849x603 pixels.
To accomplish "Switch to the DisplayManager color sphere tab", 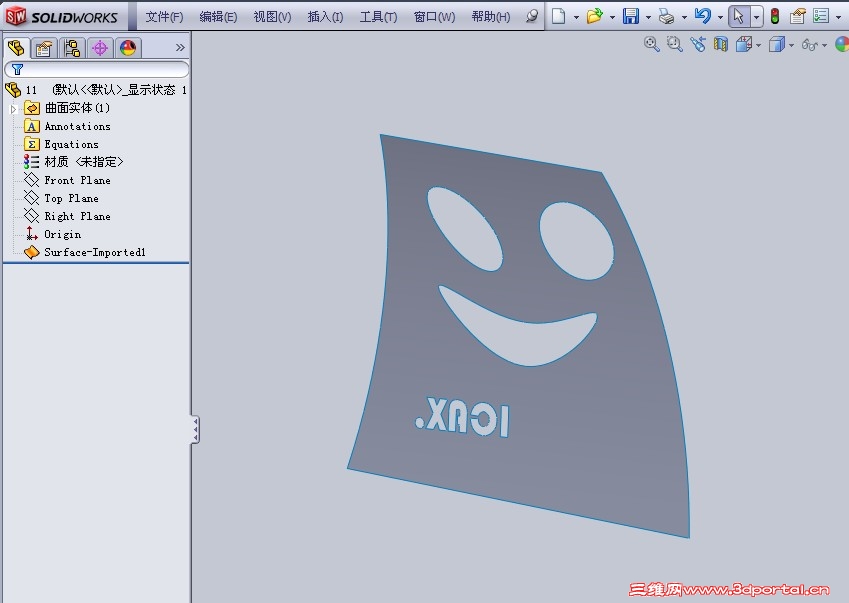I will [128, 48].
